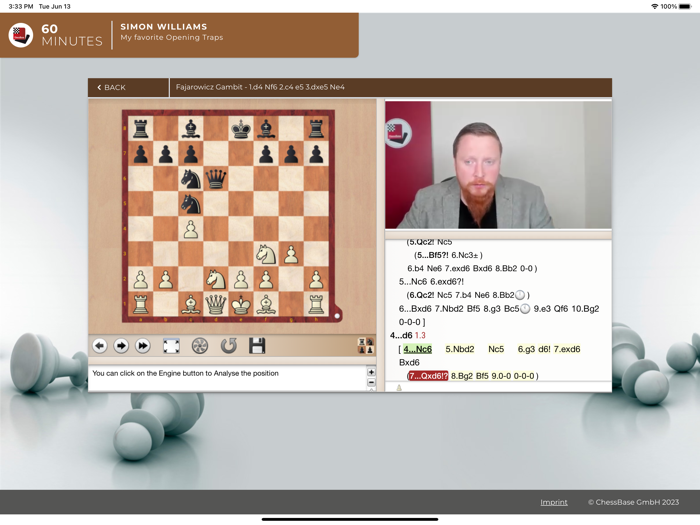Toggle fullscreen board view icon
This screenshot has width=700, height=525.
(x=171, y=346)
